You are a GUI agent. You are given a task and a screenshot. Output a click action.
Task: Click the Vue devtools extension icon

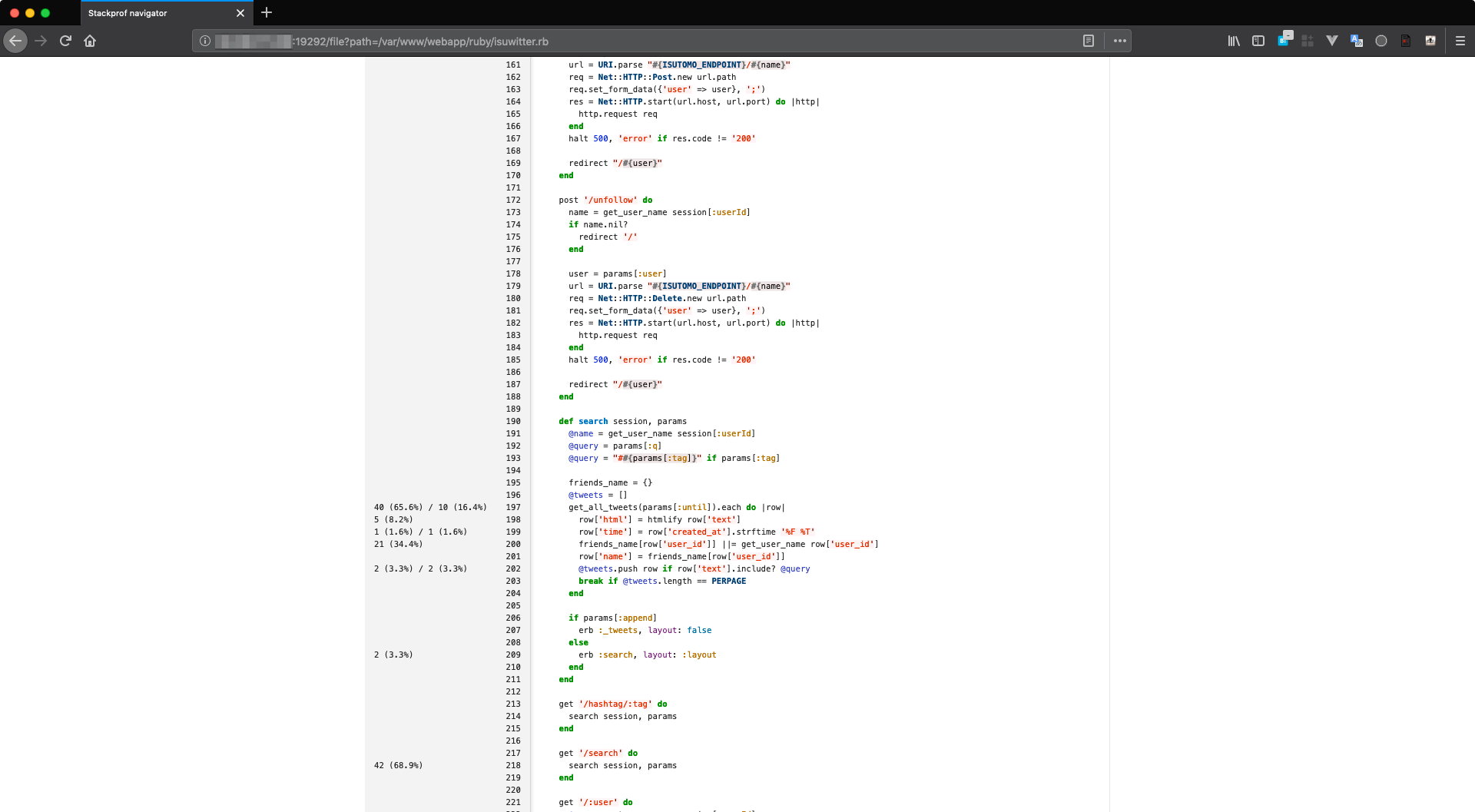[1331, 41]
